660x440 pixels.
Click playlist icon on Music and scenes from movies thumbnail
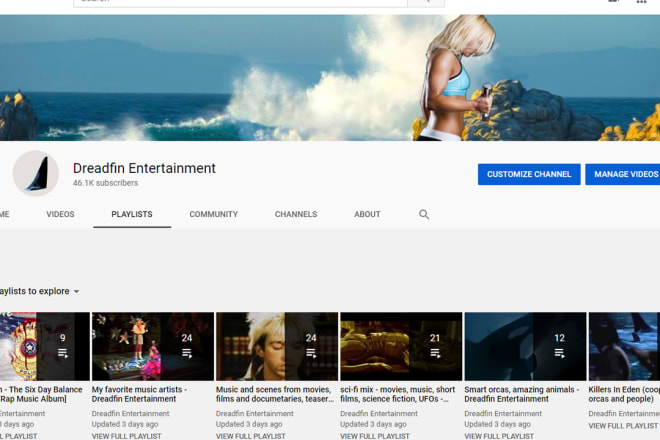pos(311,353)
